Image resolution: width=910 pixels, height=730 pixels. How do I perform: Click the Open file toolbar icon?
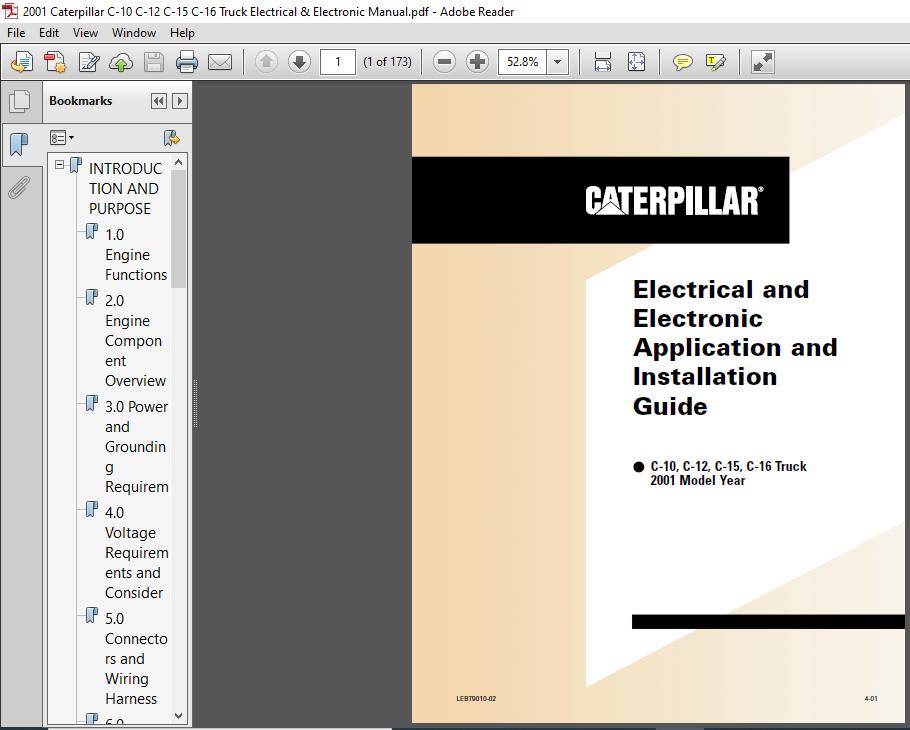pos(22,62)
